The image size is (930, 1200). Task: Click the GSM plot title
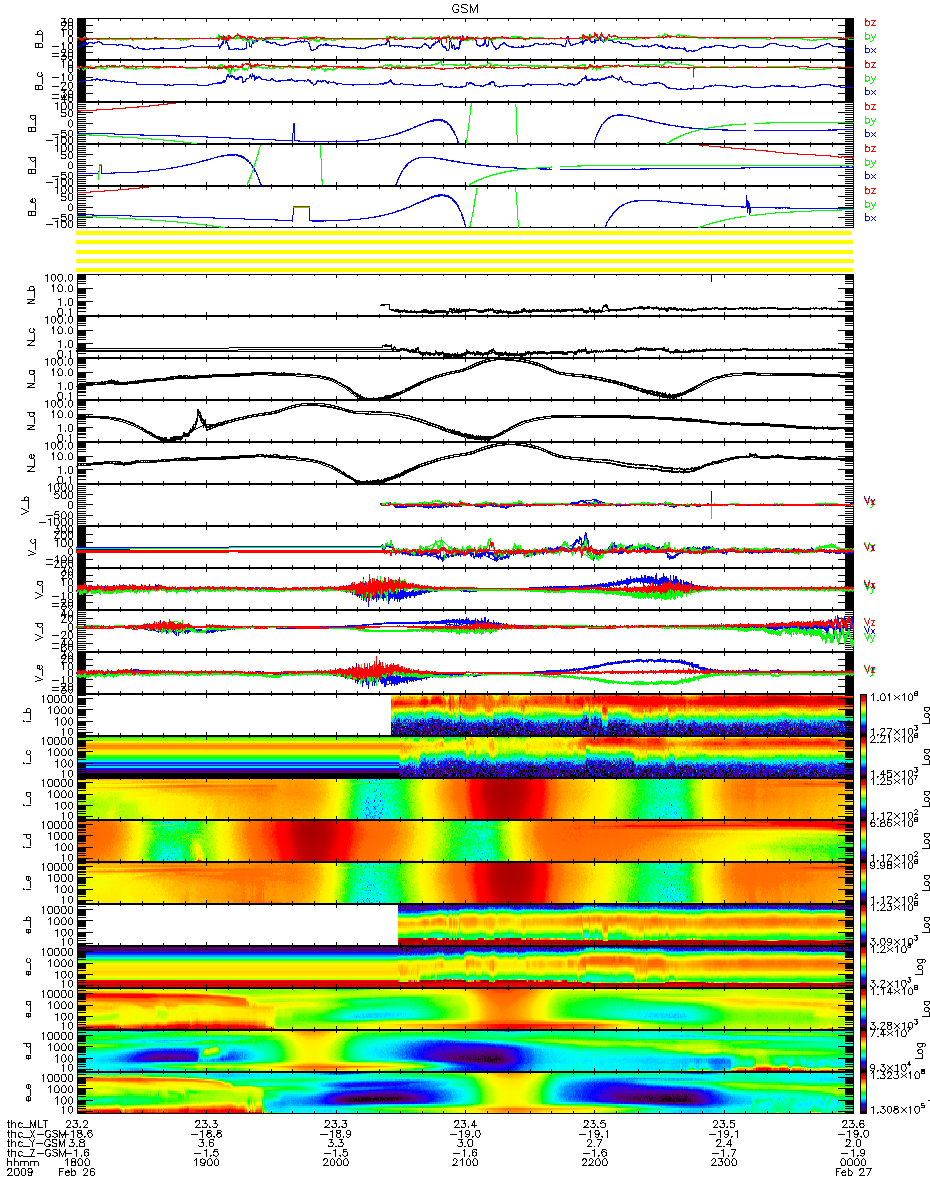click(464, 8)
